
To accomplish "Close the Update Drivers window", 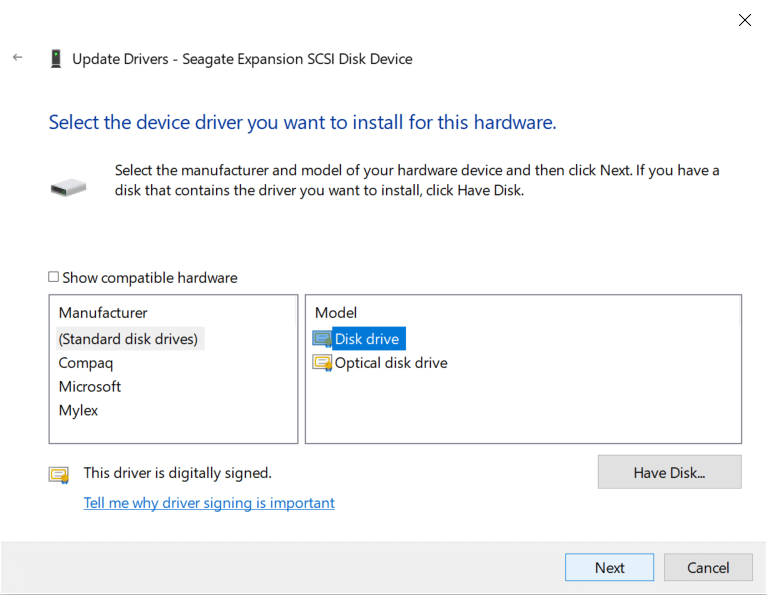I will (x=744, y=20).
